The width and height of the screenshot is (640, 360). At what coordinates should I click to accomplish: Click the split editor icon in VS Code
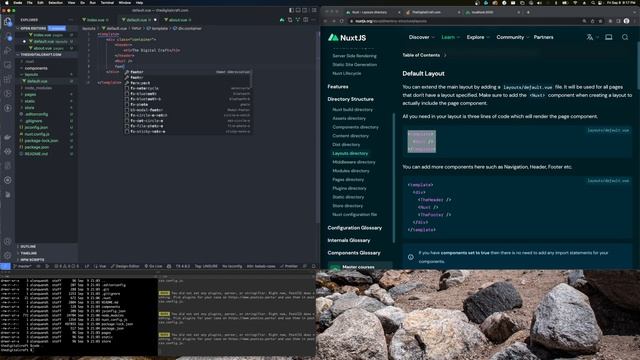[306, 20]
